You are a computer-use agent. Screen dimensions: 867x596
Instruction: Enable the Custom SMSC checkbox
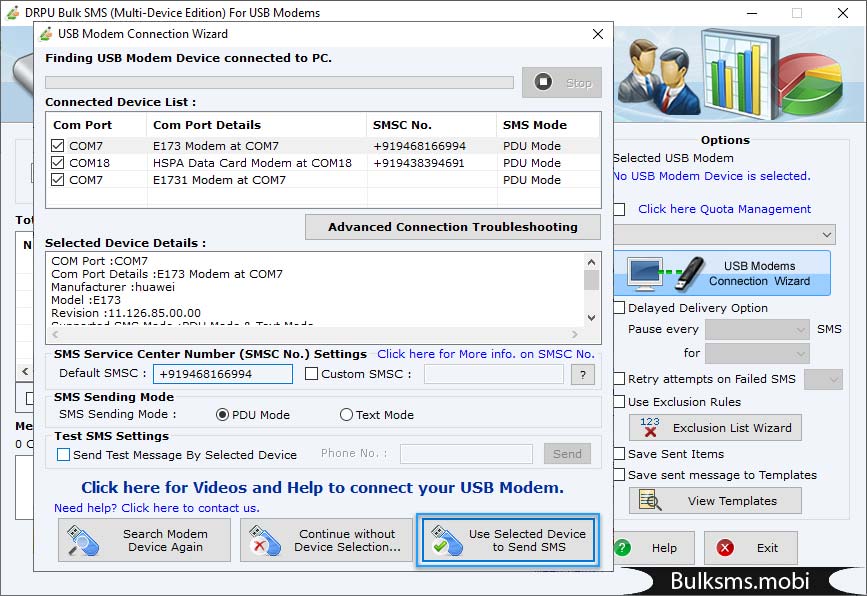311,374
